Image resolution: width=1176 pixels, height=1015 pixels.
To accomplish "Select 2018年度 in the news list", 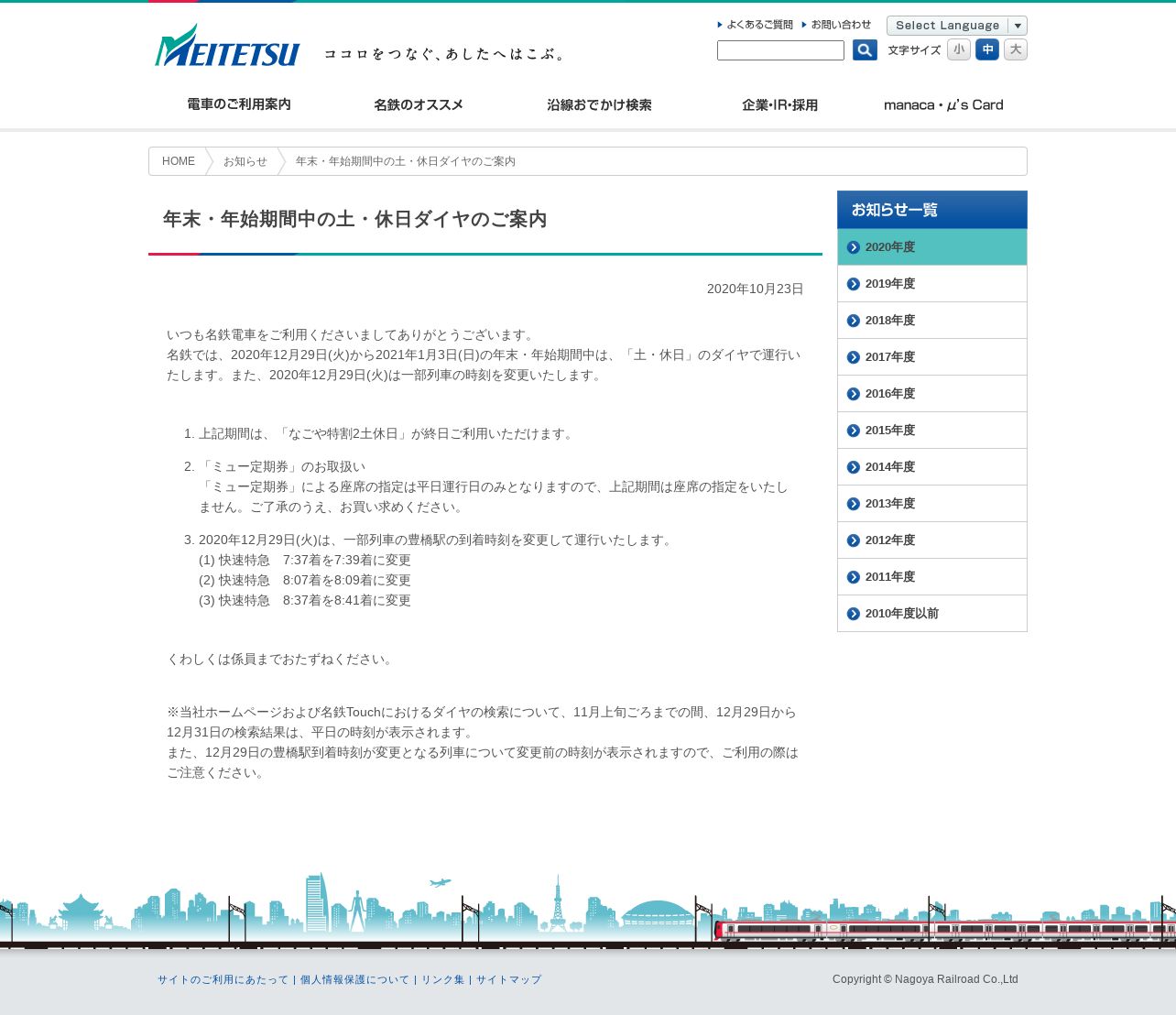I will click(x=932, y=321).
